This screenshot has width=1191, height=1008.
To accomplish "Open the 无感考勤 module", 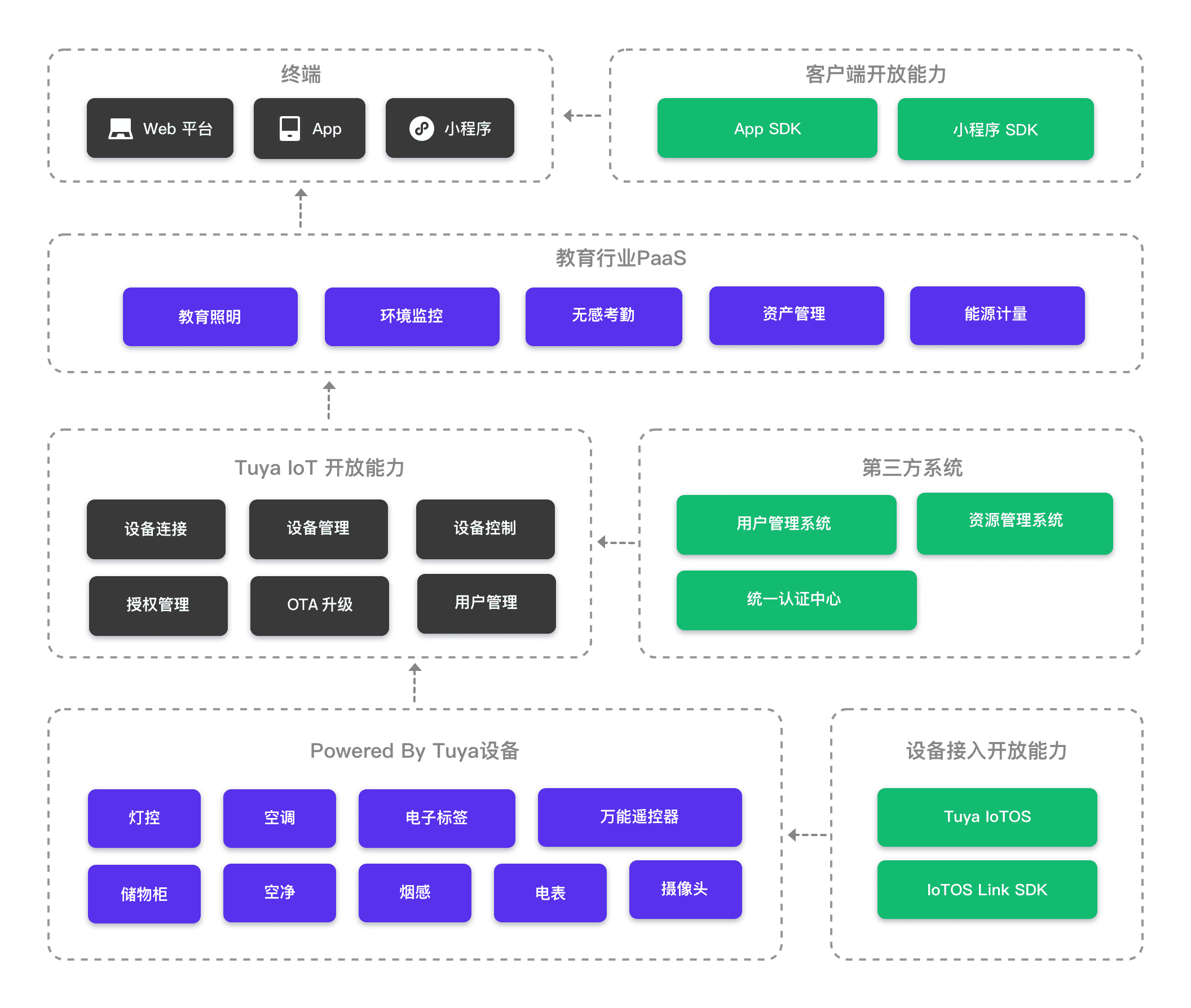I will click(x=603, y=317).
